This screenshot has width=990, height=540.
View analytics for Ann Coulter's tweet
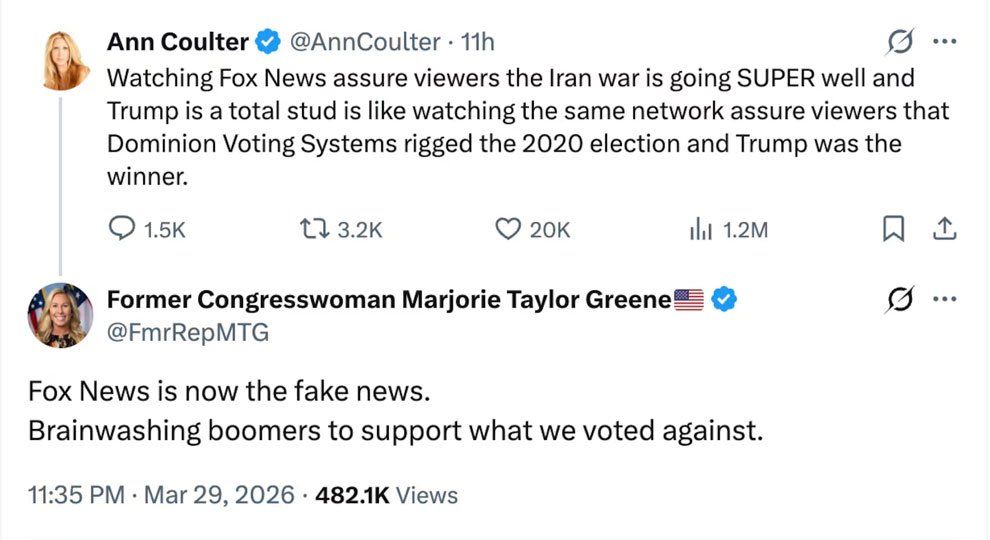(x=699, y=229)
